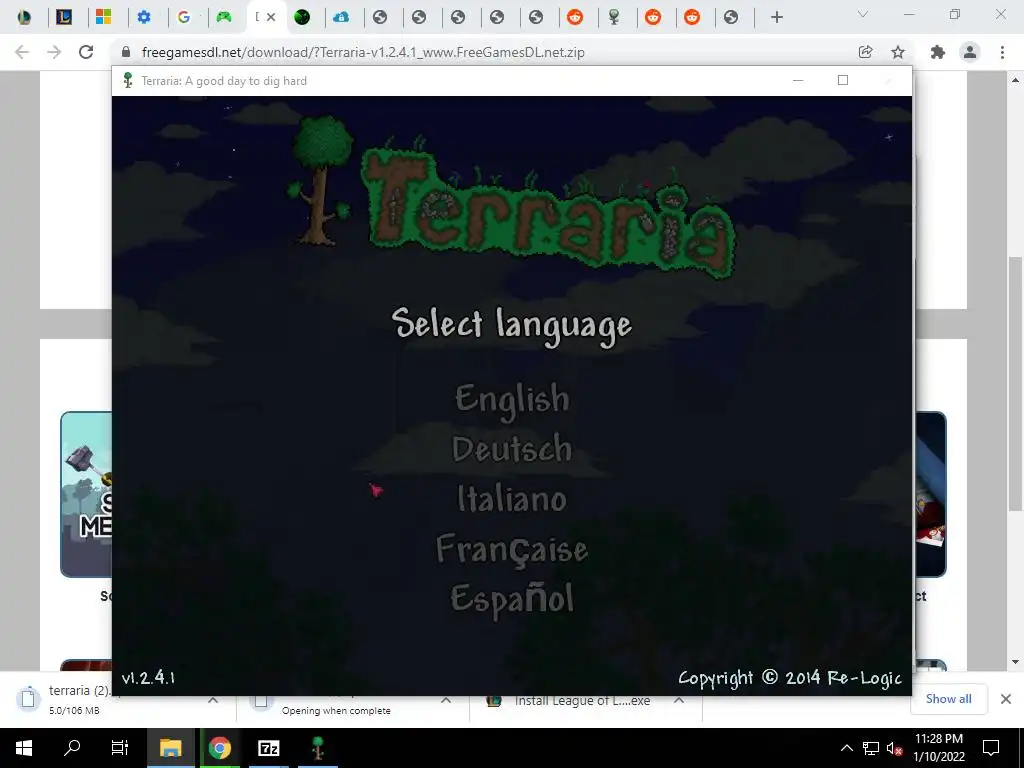Switch to the blue cloud download tab
1024x768 pixels.
coord(341,17)
